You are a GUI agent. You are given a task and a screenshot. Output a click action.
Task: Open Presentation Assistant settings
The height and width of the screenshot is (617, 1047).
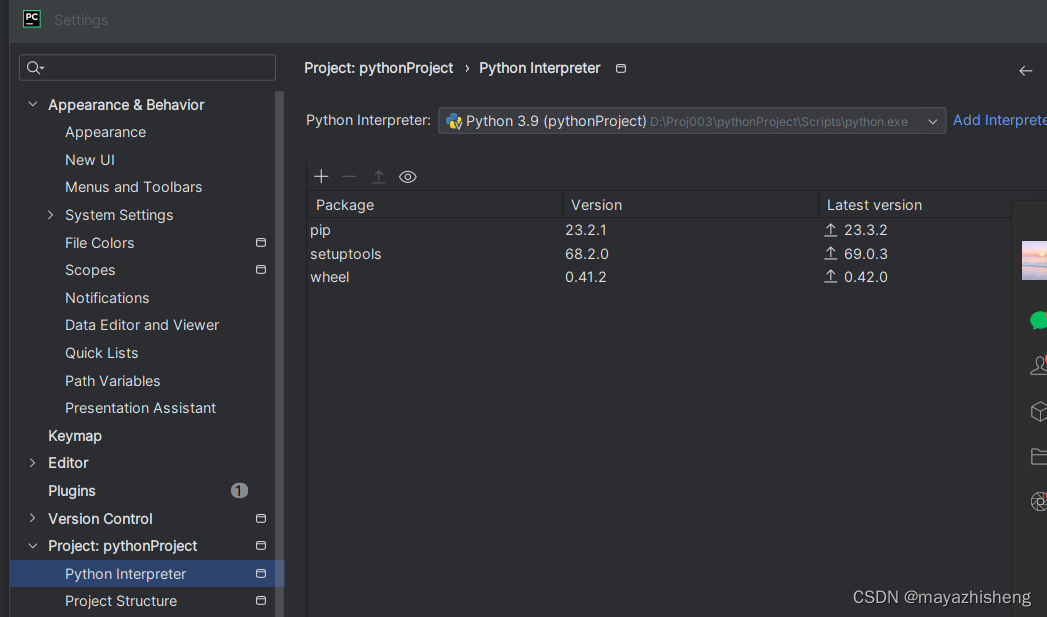pos(140,408)
